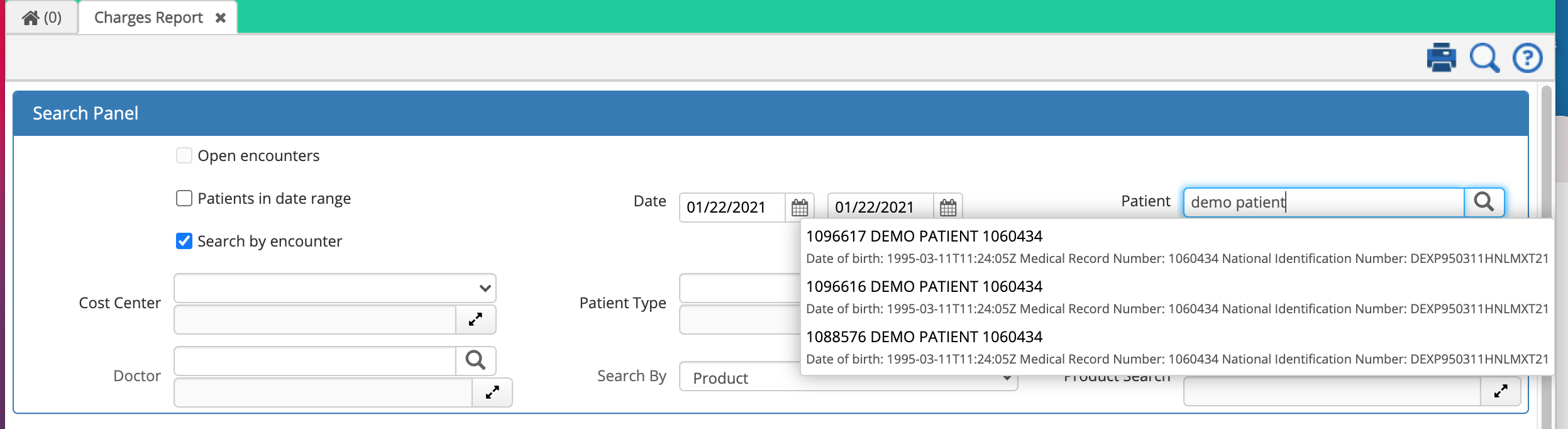This screenshot has width=1568, height=429.
Task: Click the magnifier in the Doctor search field
Action: [475, 360]
